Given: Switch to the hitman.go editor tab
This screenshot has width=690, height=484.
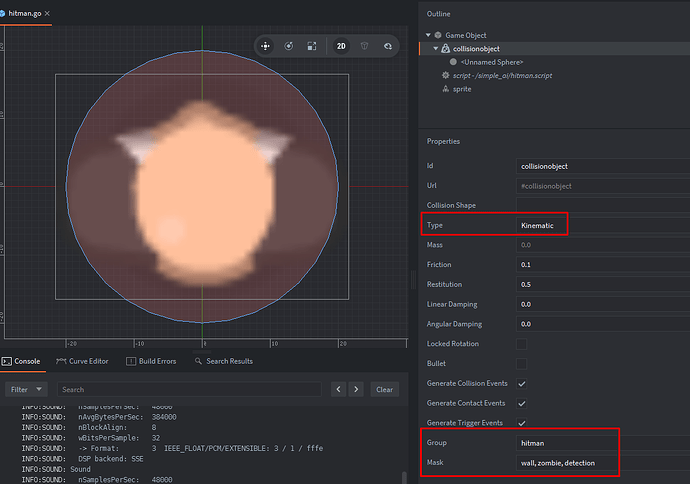Looking at the screenshot, I should (x=25, y=14).
